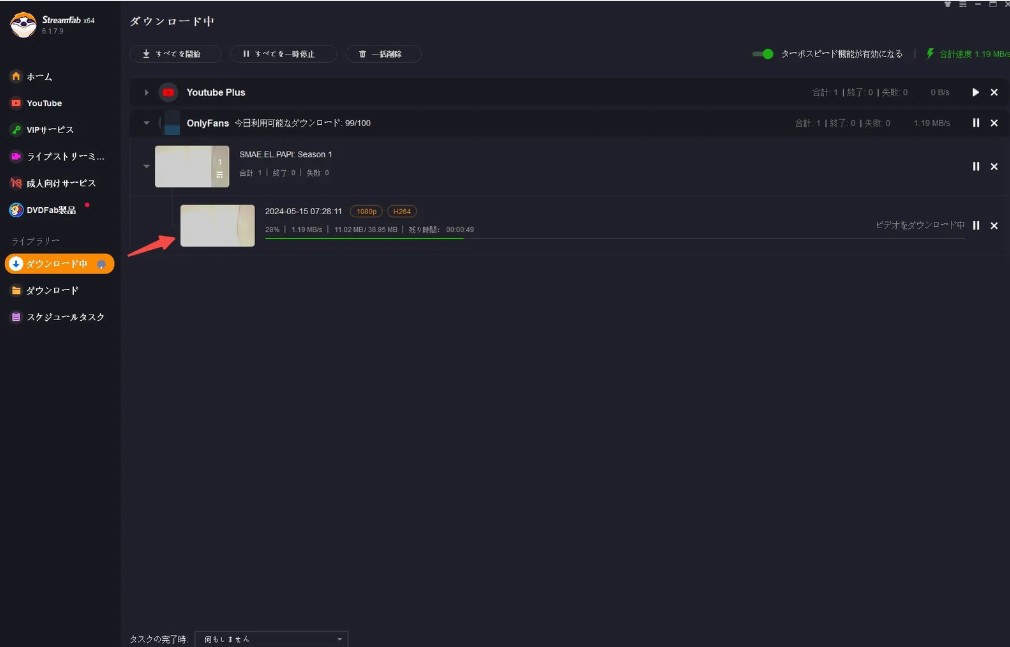Click the 2024-05-15 video thumbnail
The image size is (1010, 647).
218,226
